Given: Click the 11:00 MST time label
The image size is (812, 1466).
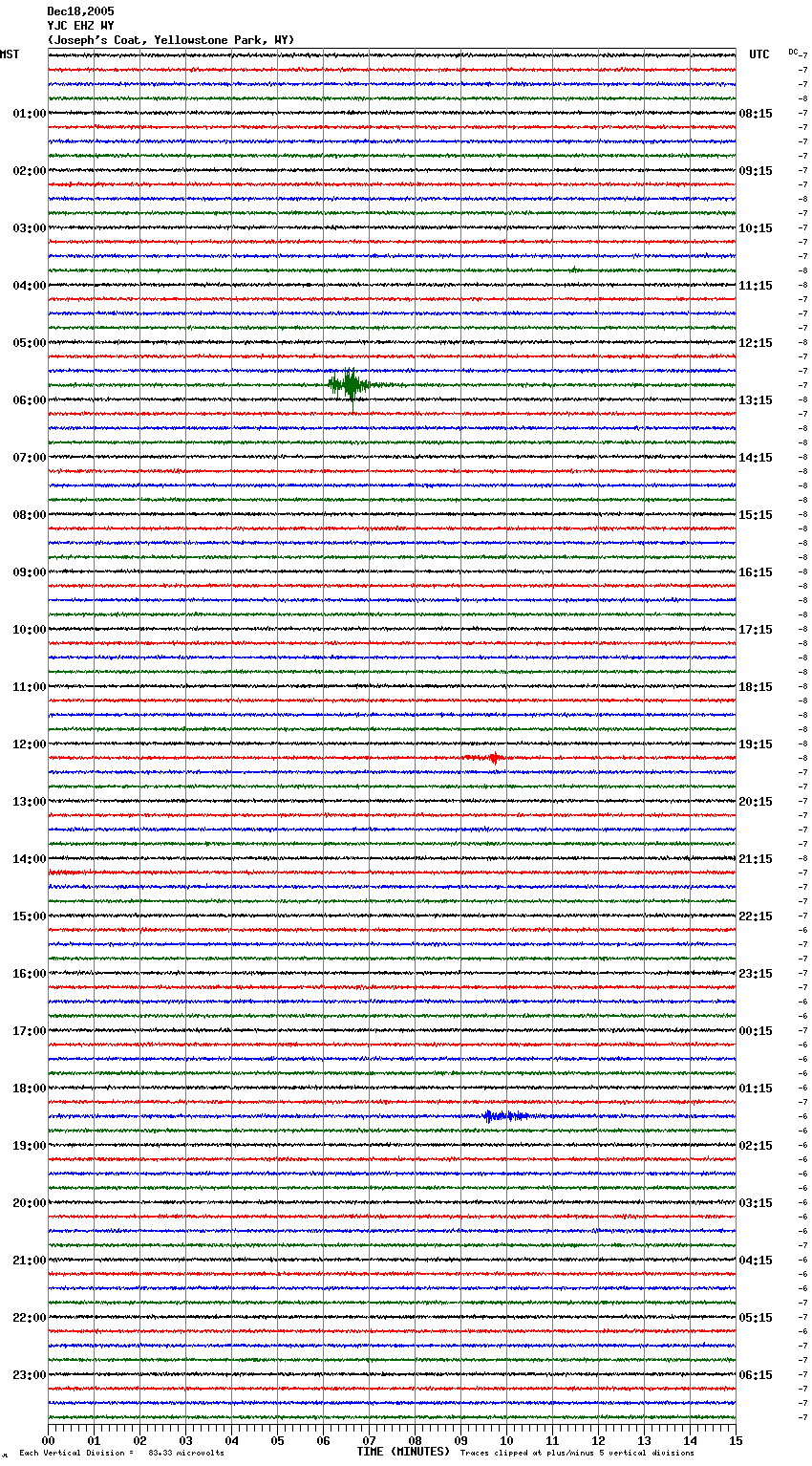Looking at the screenshot, I should 30,687.
